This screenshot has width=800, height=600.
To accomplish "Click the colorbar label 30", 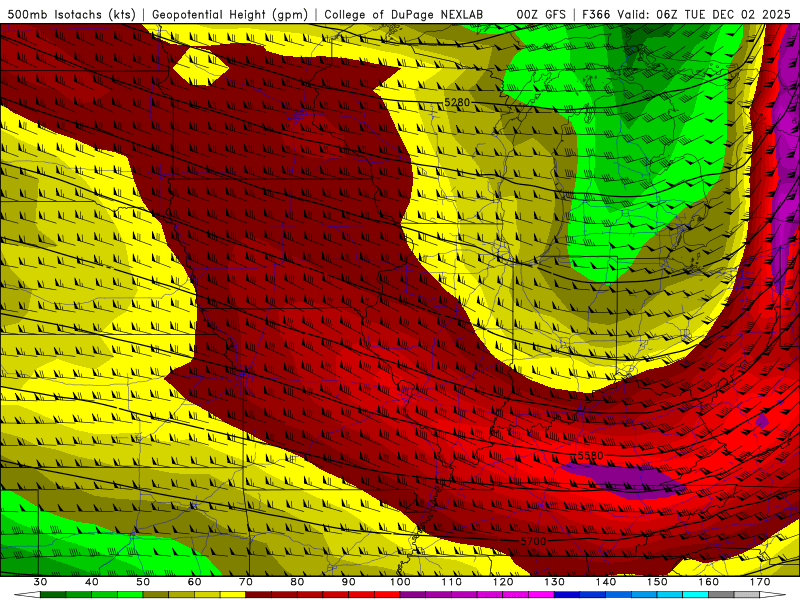I will (40, 582).
